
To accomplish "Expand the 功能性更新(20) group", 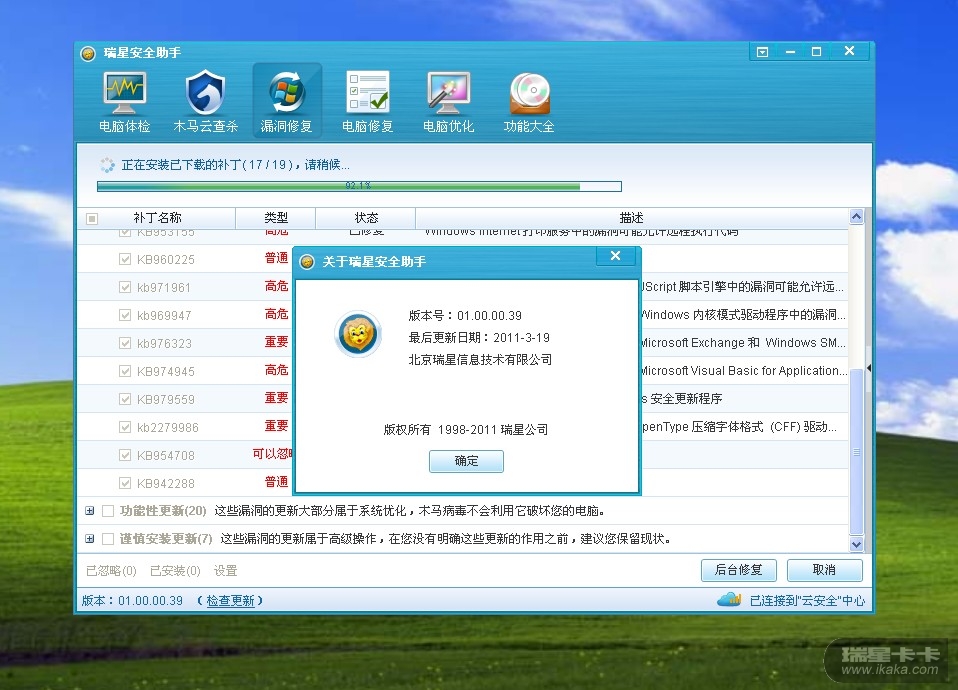I will coord(90,511).
